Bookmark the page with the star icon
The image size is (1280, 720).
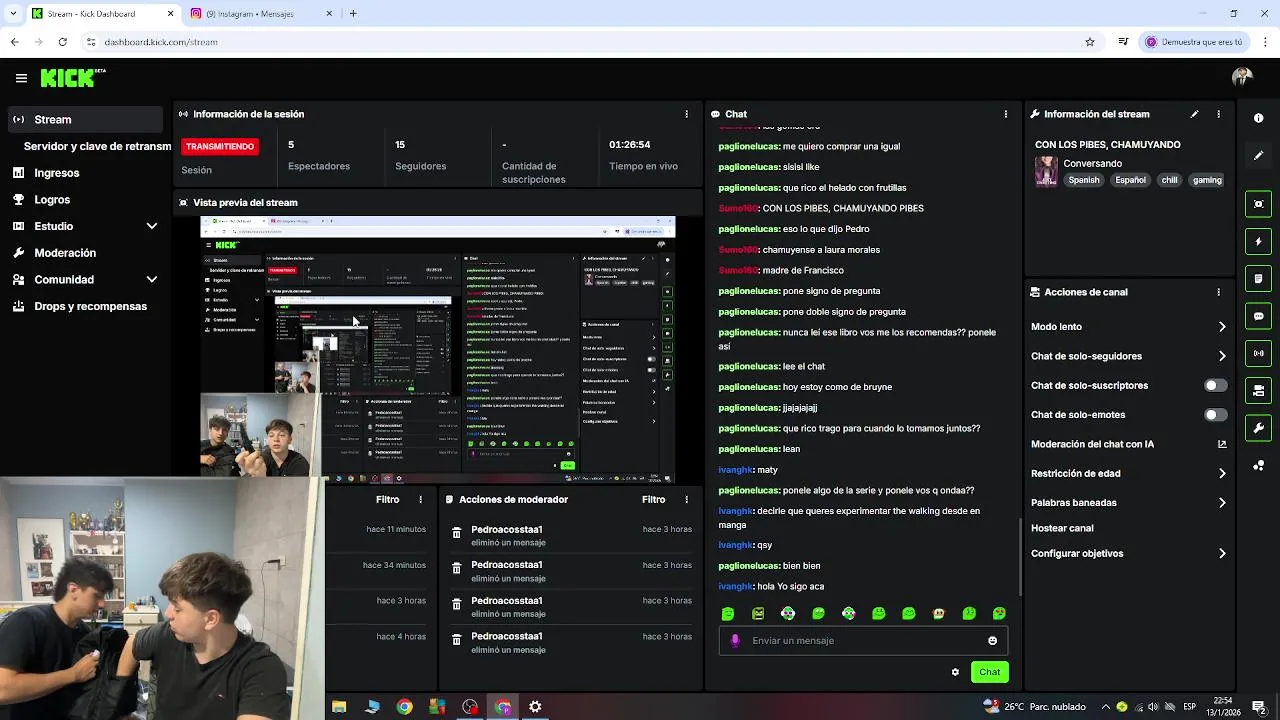pyautogui.click(x=1089, y=42)
